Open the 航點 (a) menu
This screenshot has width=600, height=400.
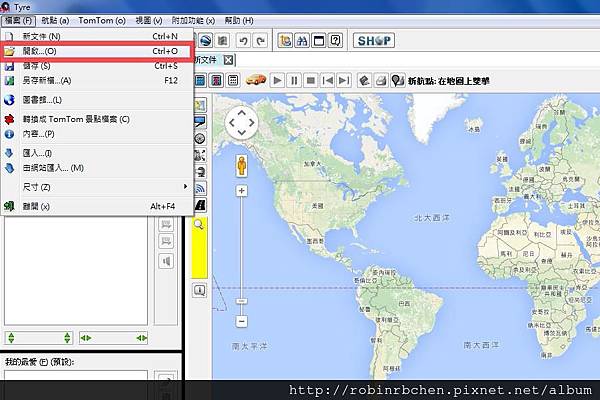click(55, 20)
